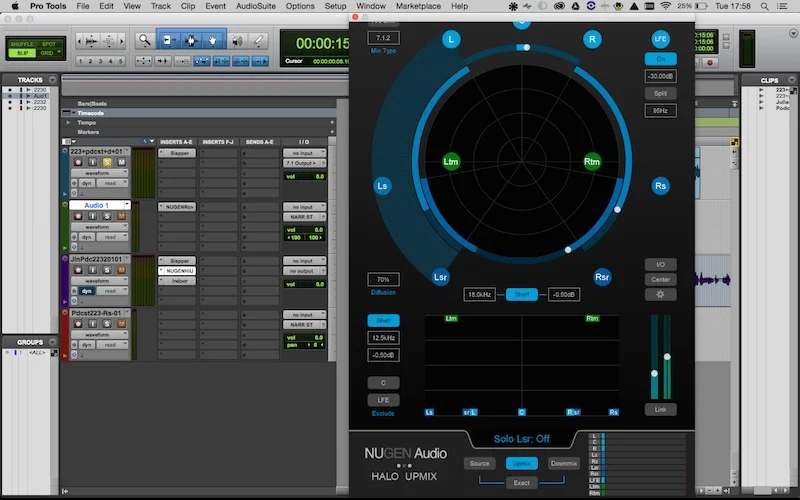Click zoom preset 1 button
800x500 pixels.
click(x=80, y=61)
